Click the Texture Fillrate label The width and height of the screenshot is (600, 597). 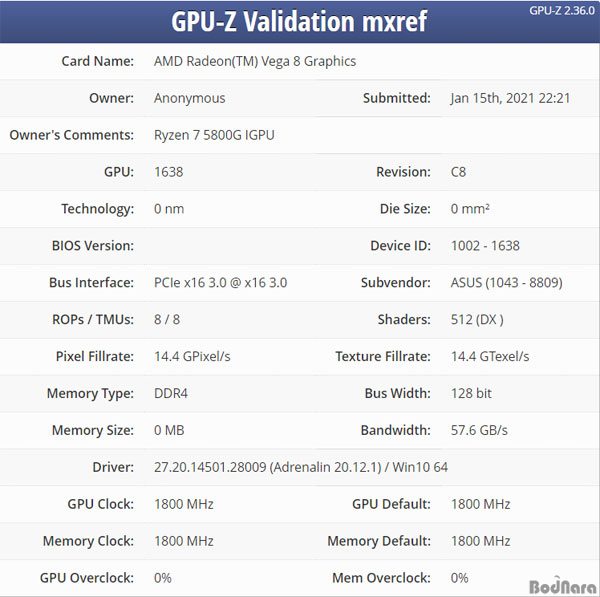(383, 357)
